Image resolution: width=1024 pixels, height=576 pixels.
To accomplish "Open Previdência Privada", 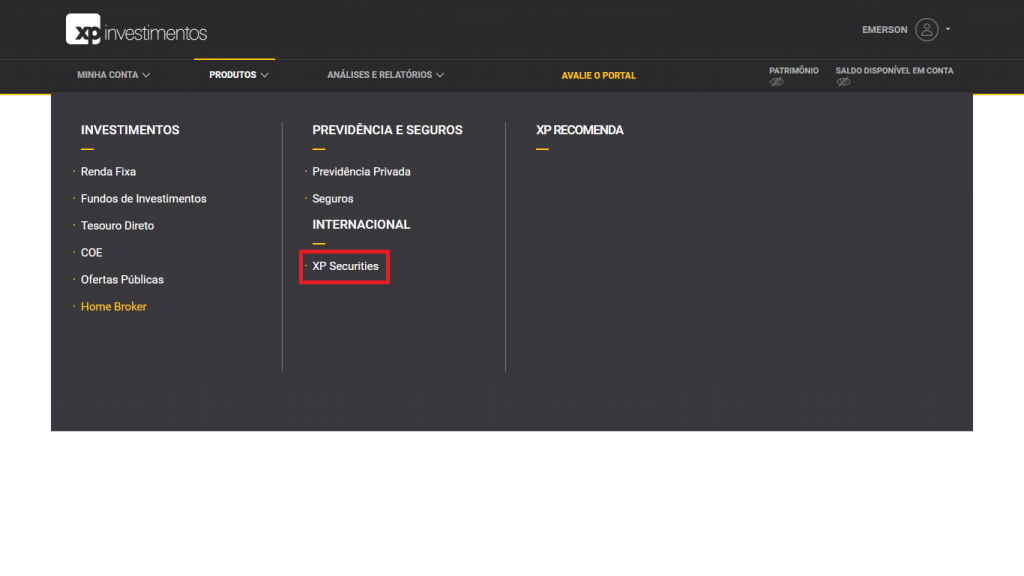I will [x=363, y=171].
